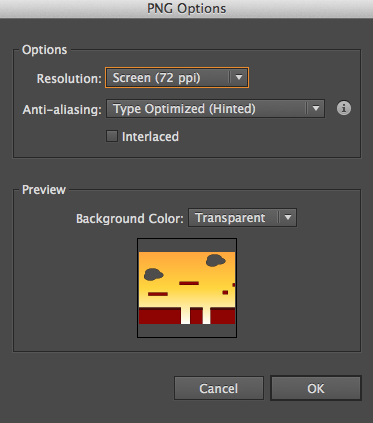The width and height of the screenshot is (373, 423).
Task: Click the dark red ground in preview
Action: coord(159,316)
